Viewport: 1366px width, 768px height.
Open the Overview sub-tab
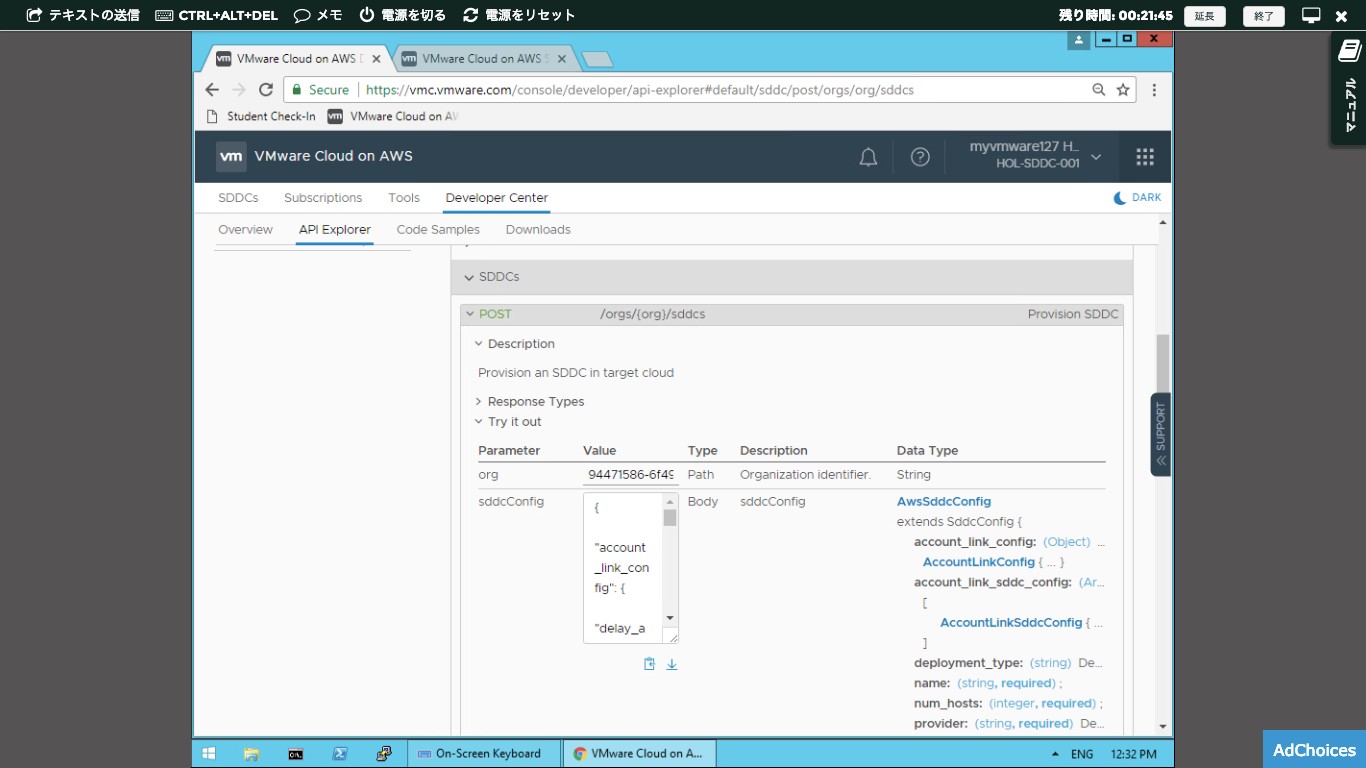click(245, 230)
